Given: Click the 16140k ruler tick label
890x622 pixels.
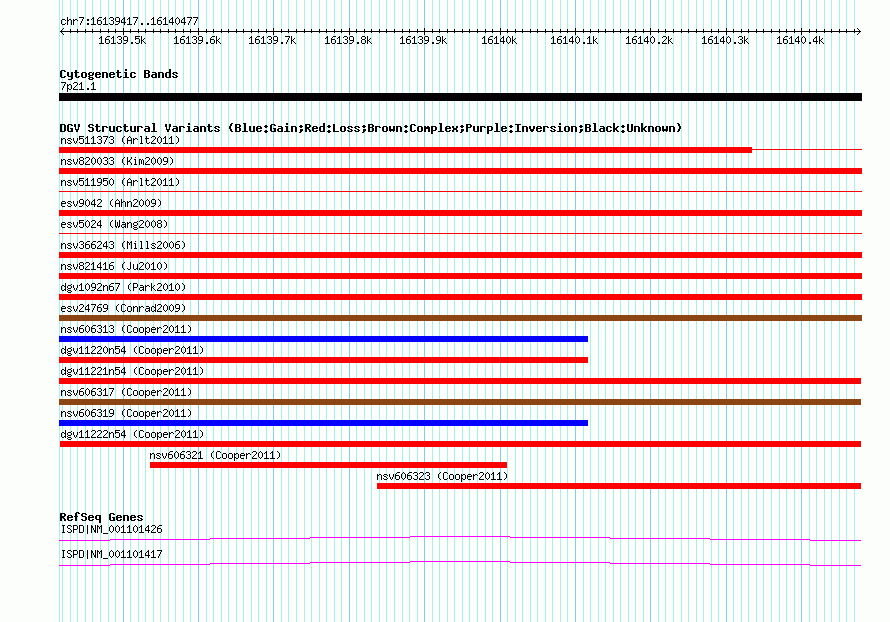Looking at the screenshot, I should coord(499,40).
